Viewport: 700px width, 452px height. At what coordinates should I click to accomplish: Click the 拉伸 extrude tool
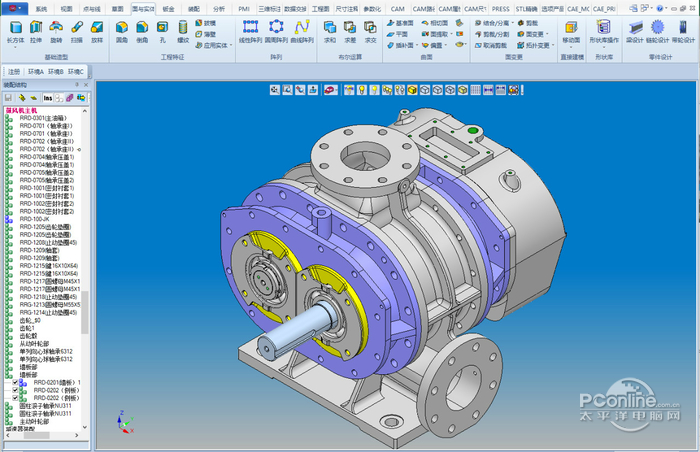pos(37,32)
